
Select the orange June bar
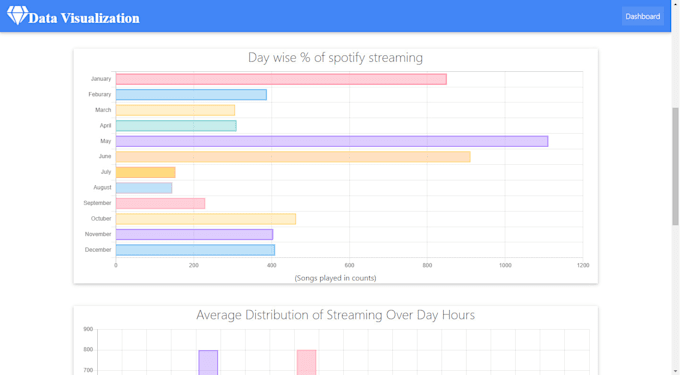tap(293, 157)
